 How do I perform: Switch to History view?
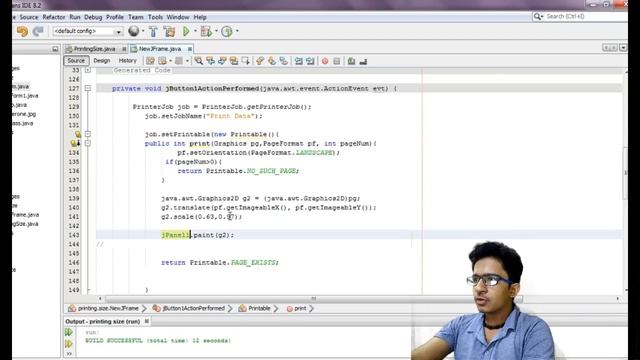pyautogui.click(x=127, y=61)
